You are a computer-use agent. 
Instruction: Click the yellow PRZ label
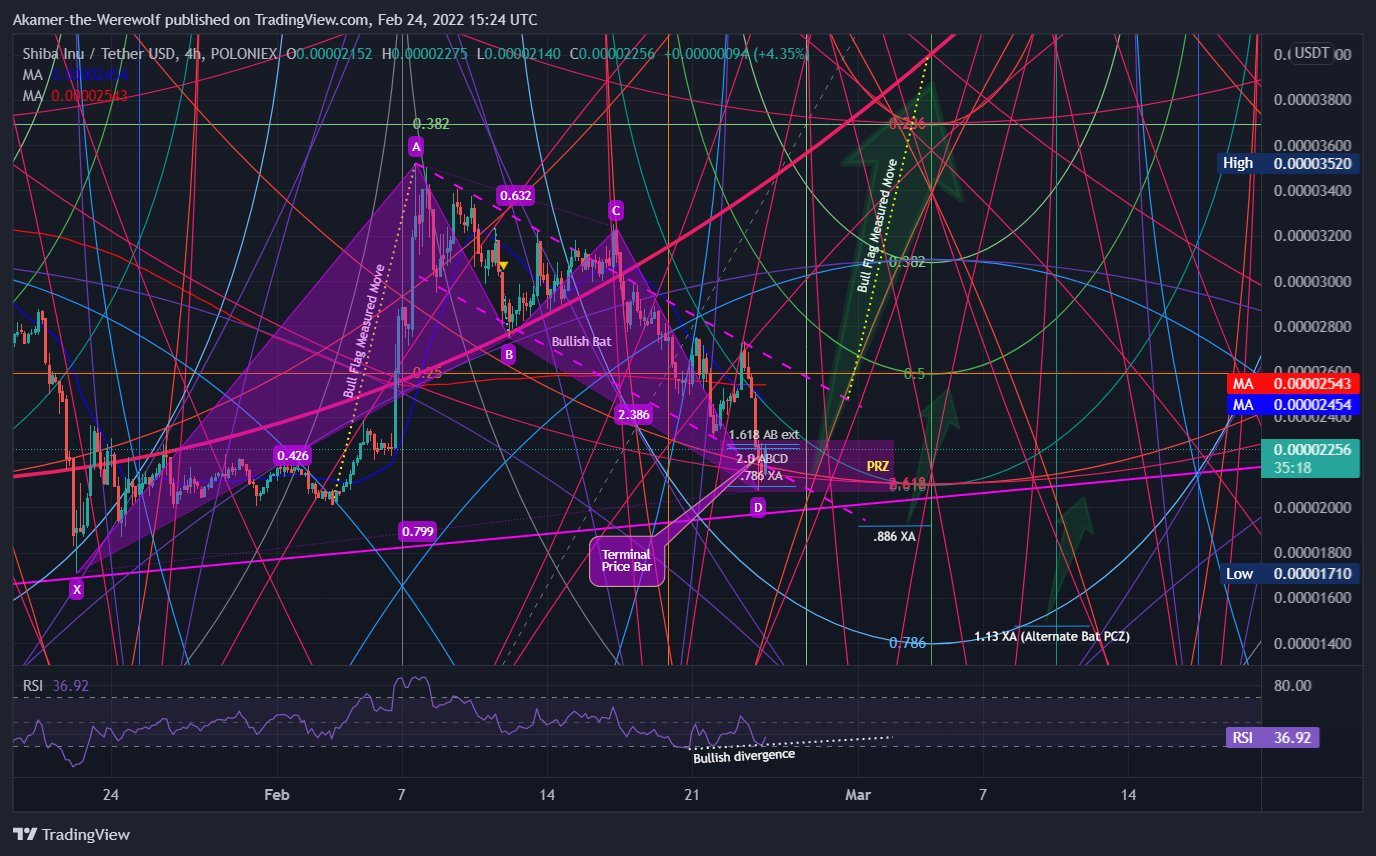878,466
